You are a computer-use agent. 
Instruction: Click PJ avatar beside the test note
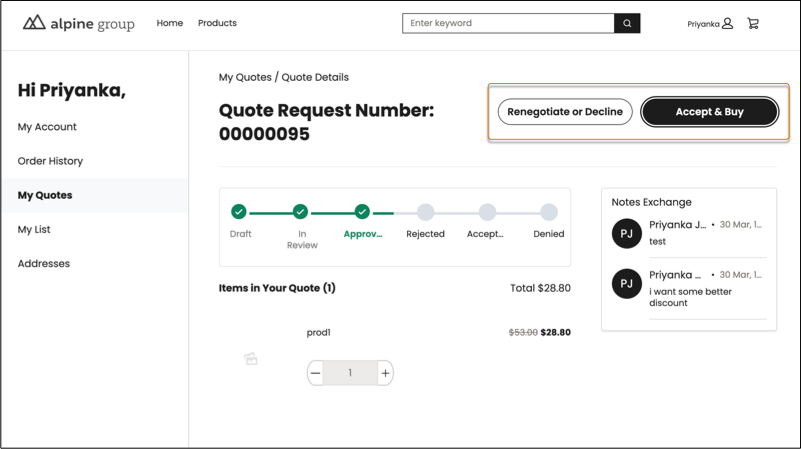click(x=627, y=233)
